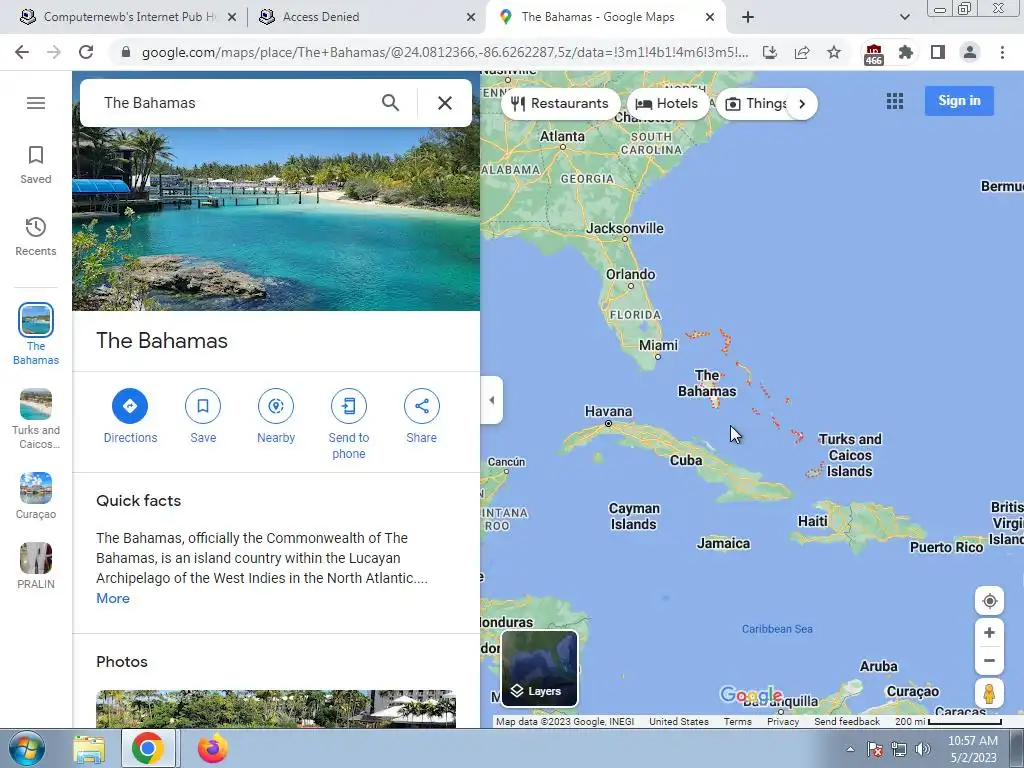Share The Bahamas place link
1024x768 pixels.
click(x=422, y=416)
